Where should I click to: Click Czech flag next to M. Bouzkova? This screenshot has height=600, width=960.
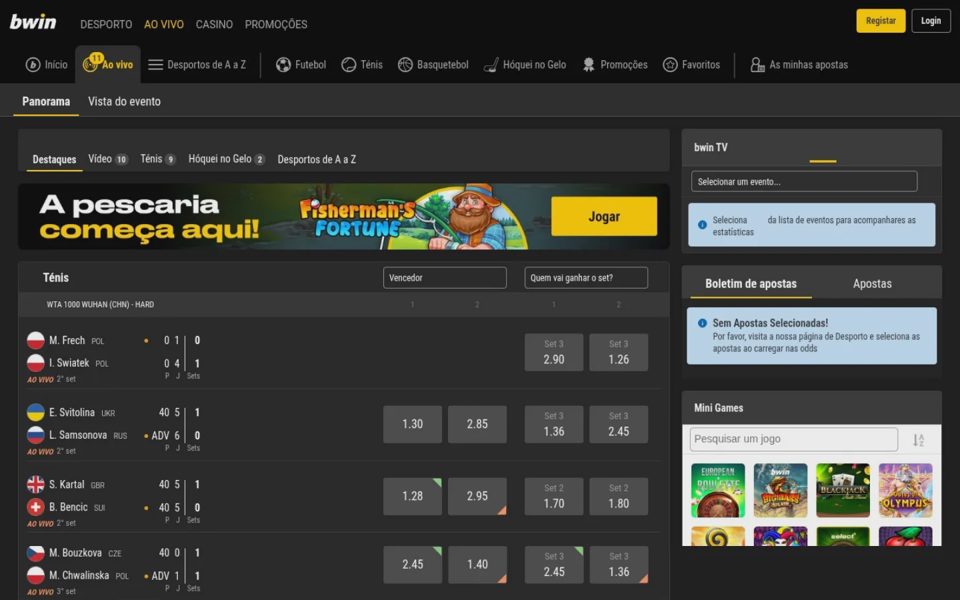(x=36, y=552)
